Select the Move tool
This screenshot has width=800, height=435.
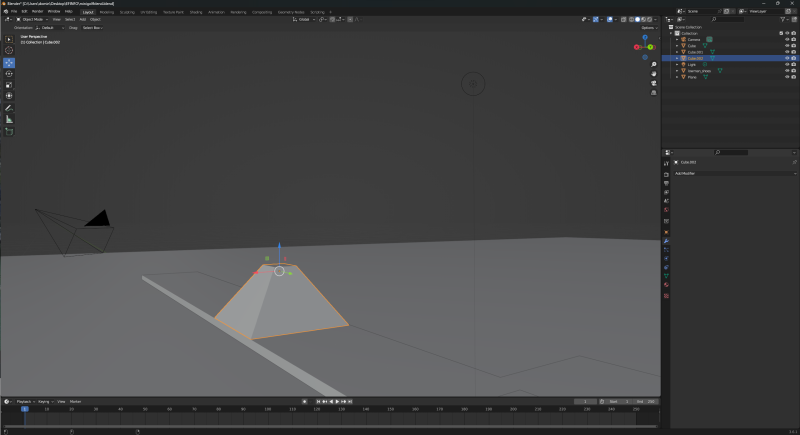(x=9, y=63)
